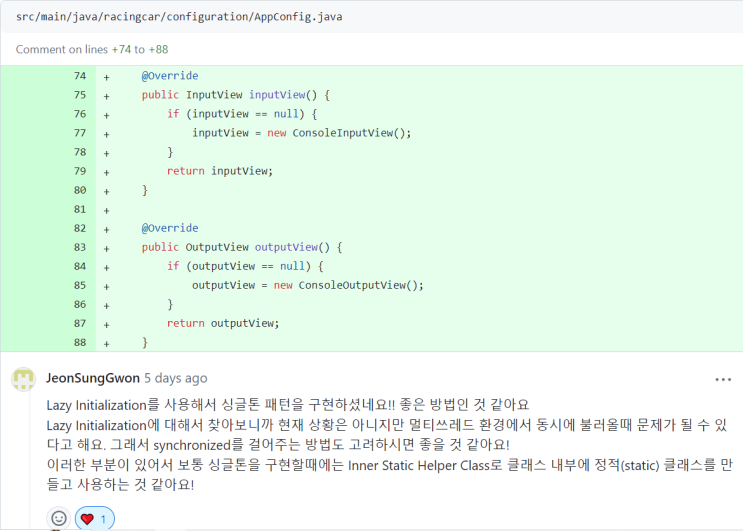Click 'if (inputView == null)' condition
Screen dimensions: 743x531
pos(236,114)
